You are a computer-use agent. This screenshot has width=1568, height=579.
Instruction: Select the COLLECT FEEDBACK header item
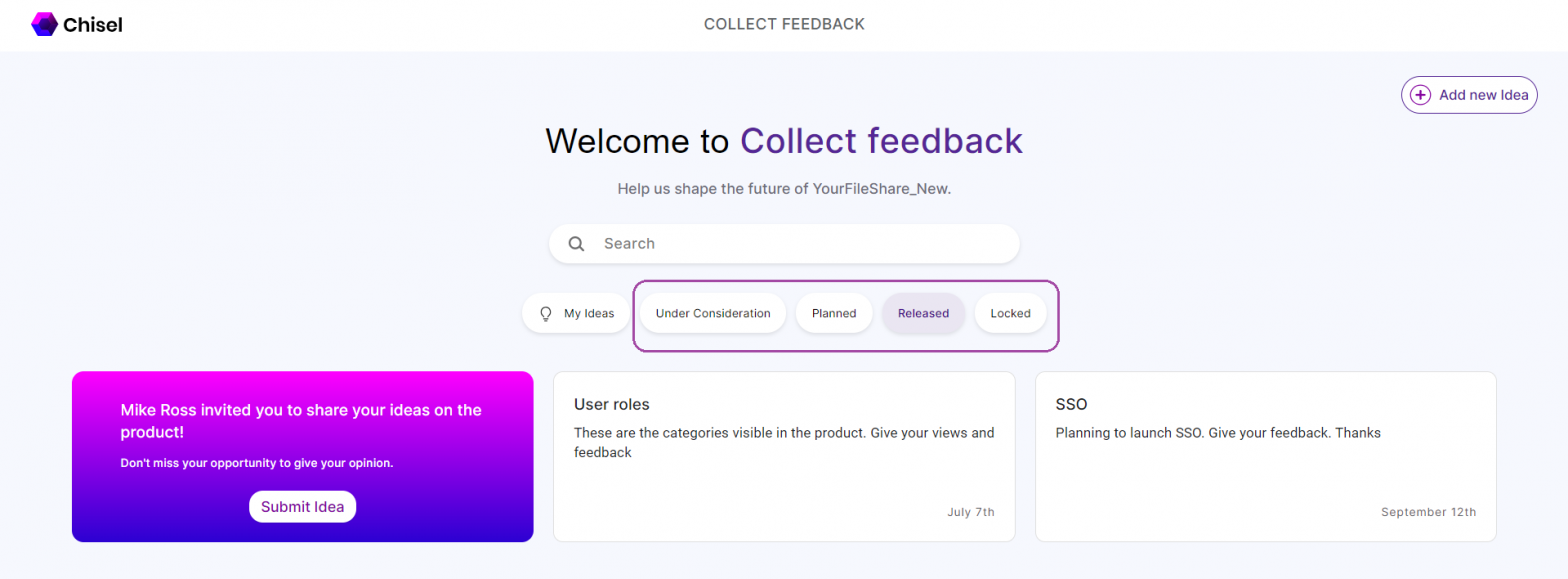[783, 23]
